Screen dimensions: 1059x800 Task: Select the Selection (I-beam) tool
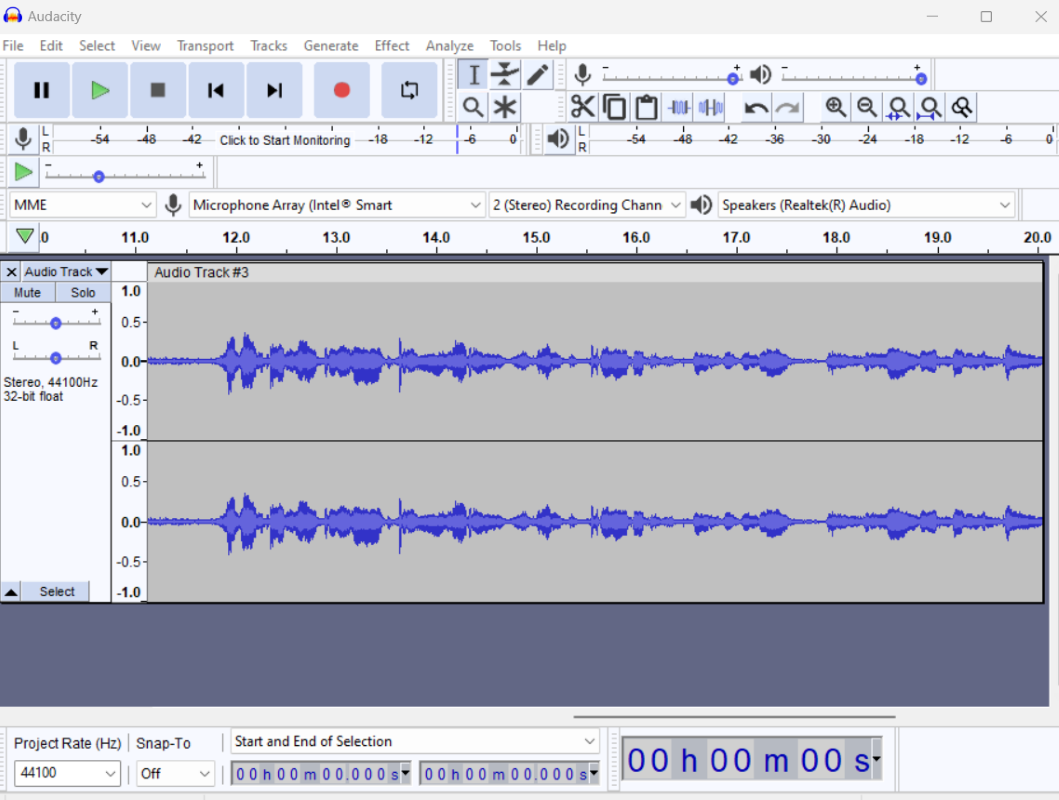point(473,75)
